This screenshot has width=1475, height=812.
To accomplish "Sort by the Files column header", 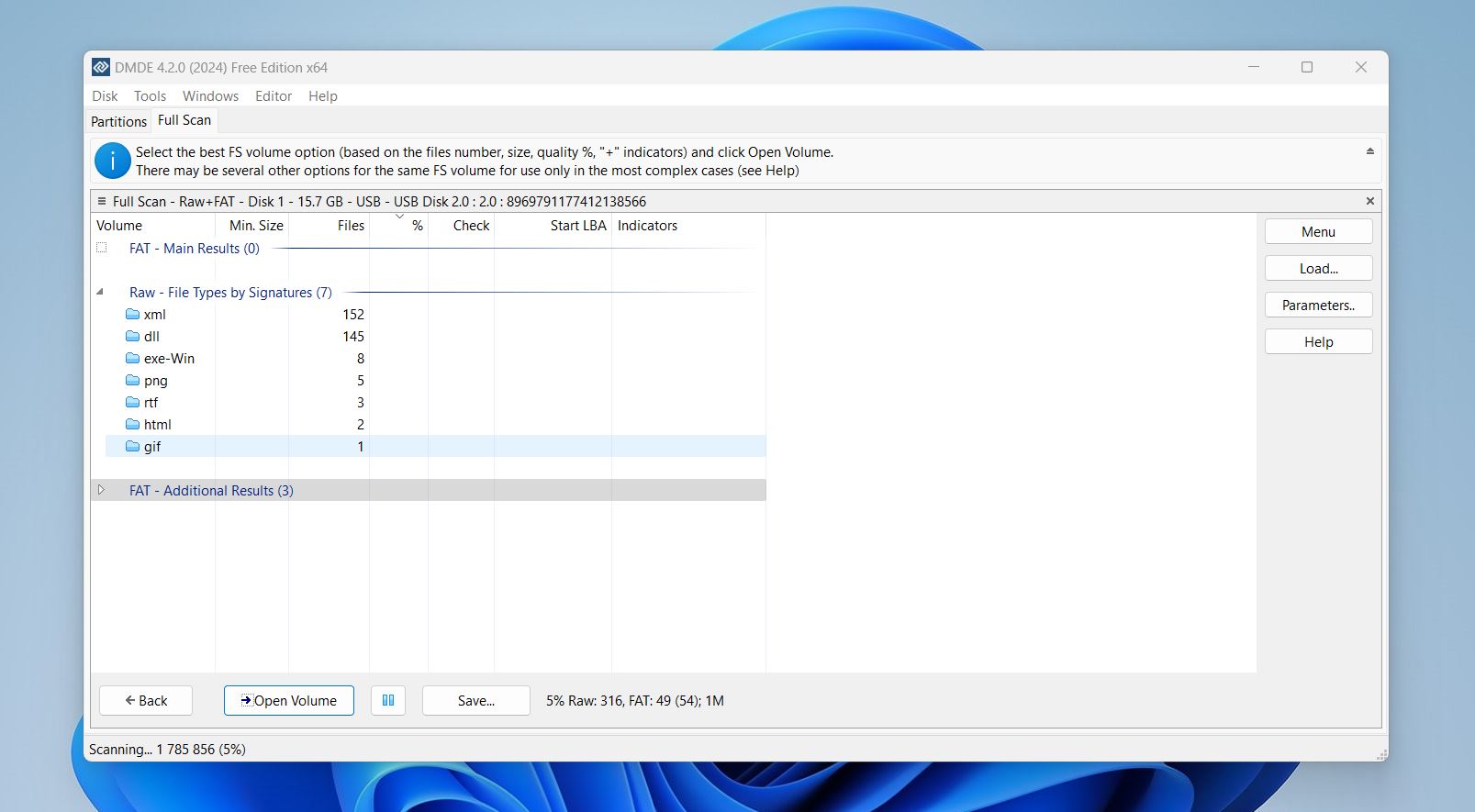I will pos(351,226).
